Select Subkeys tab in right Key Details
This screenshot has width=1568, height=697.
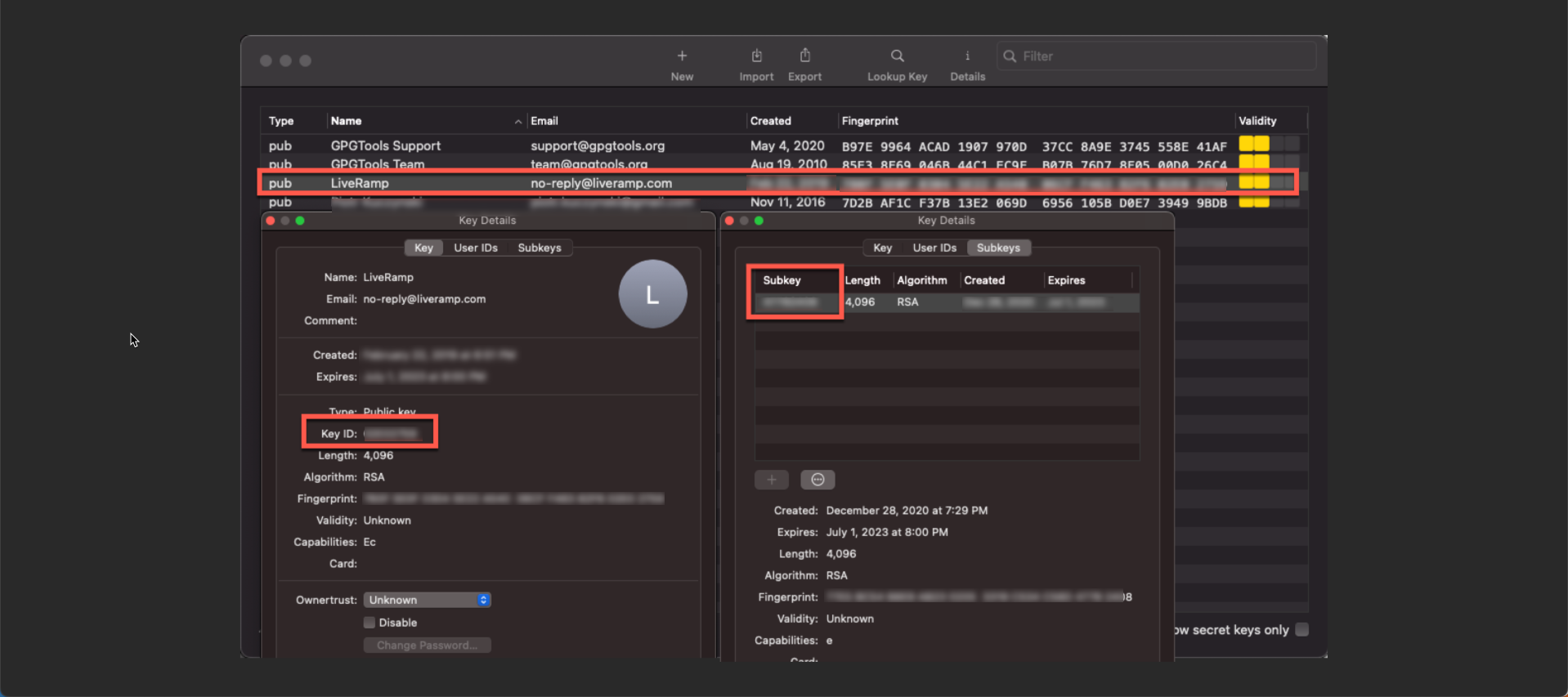coord(998,248)
